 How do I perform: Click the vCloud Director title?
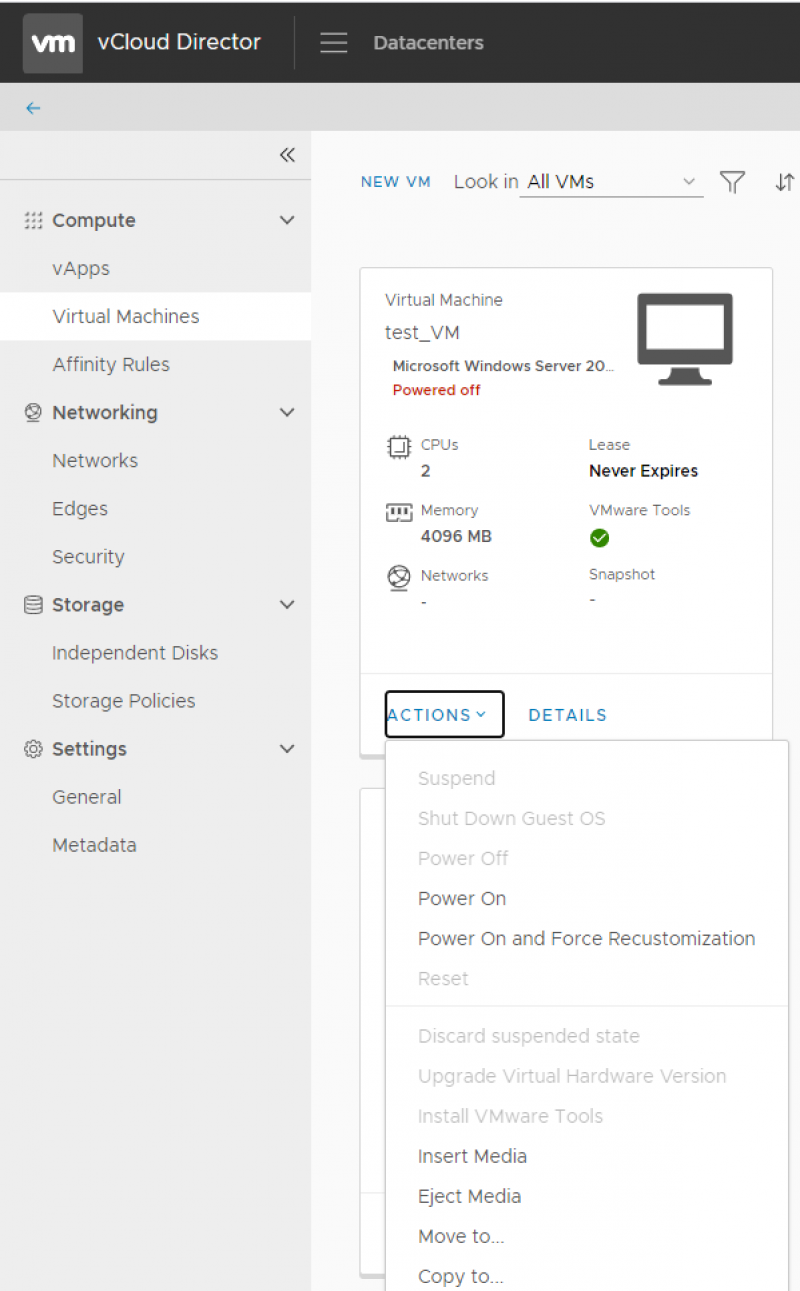[179, 42]
